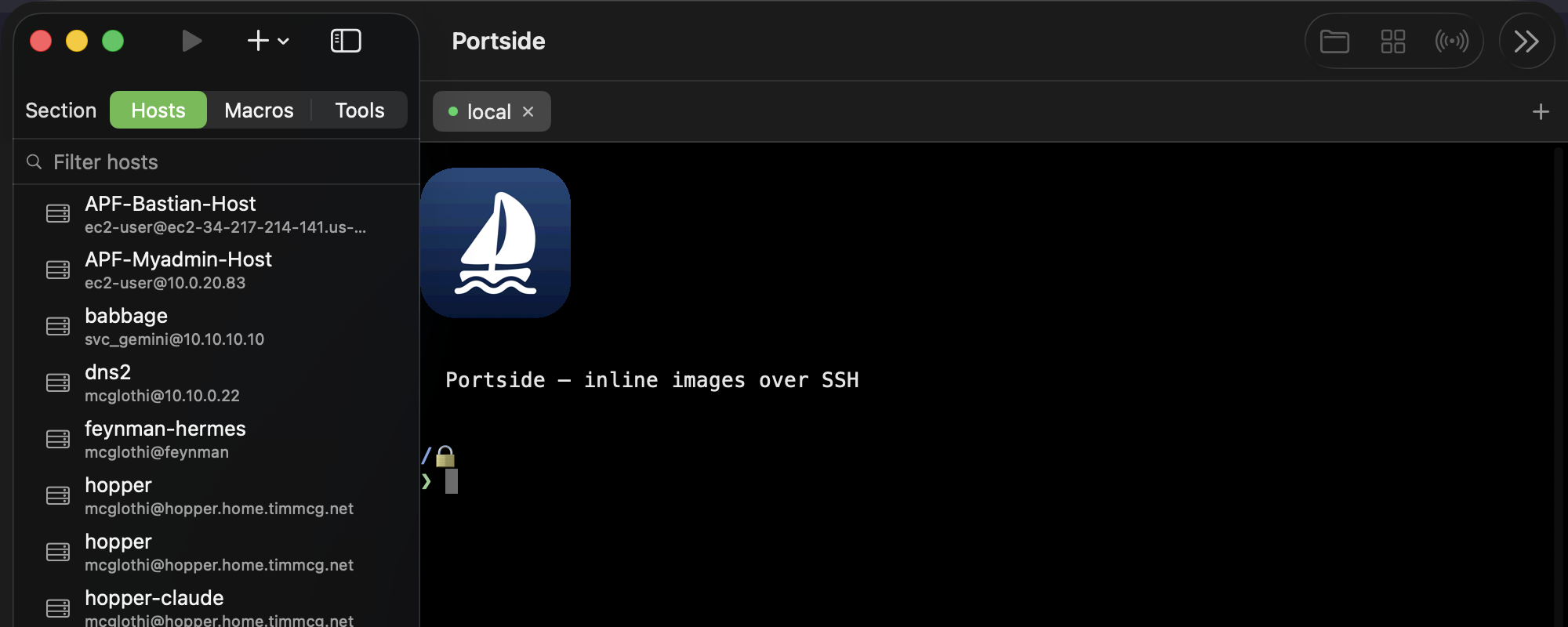
Task: Click the play/run button in the toolbar
Action: (191, 41)
